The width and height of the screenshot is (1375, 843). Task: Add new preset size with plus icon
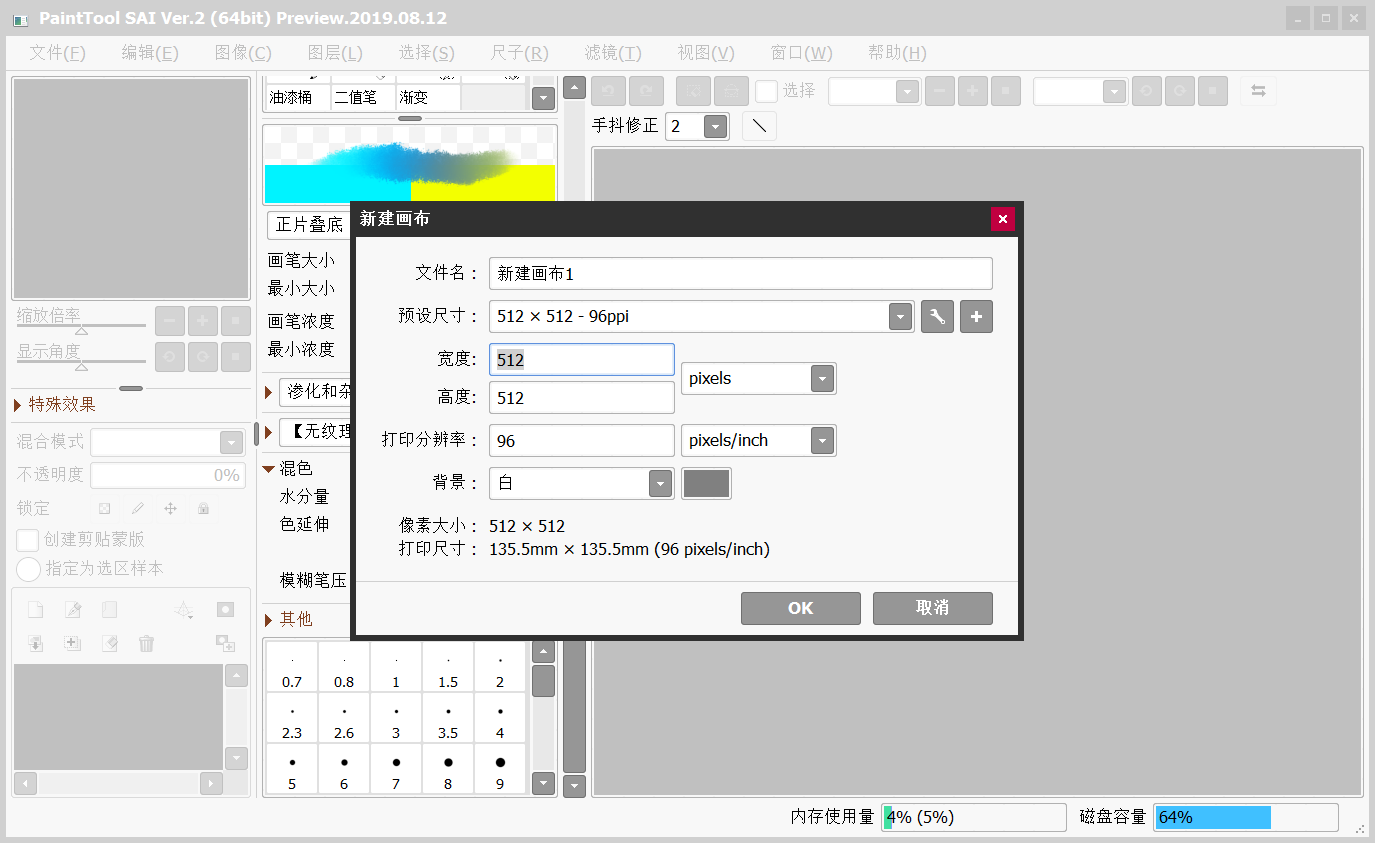coord(977,317)
